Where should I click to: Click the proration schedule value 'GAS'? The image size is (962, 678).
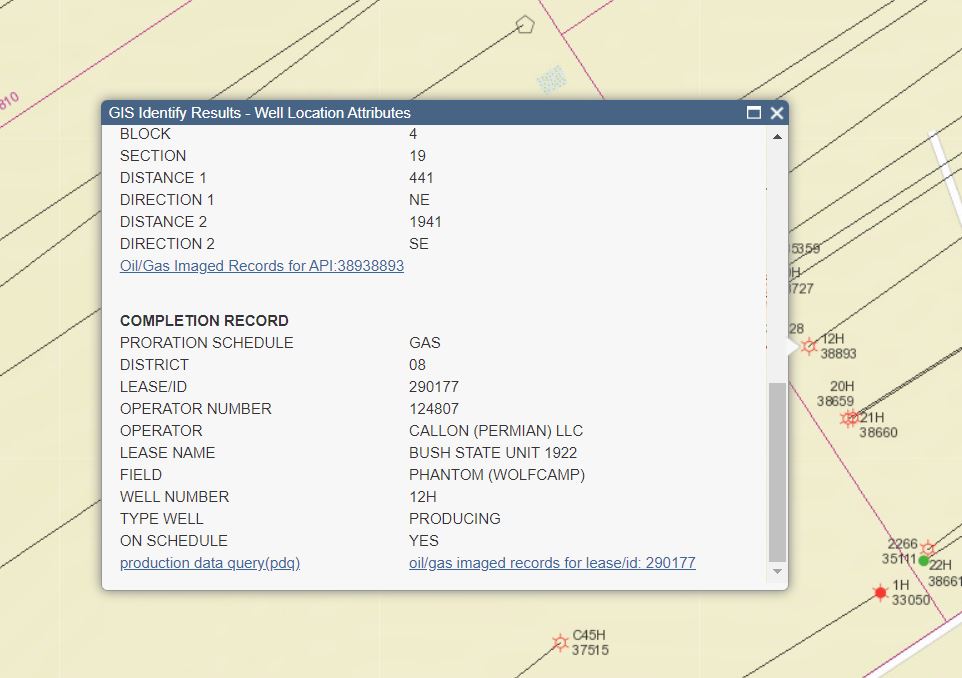[x=425, y=342]
